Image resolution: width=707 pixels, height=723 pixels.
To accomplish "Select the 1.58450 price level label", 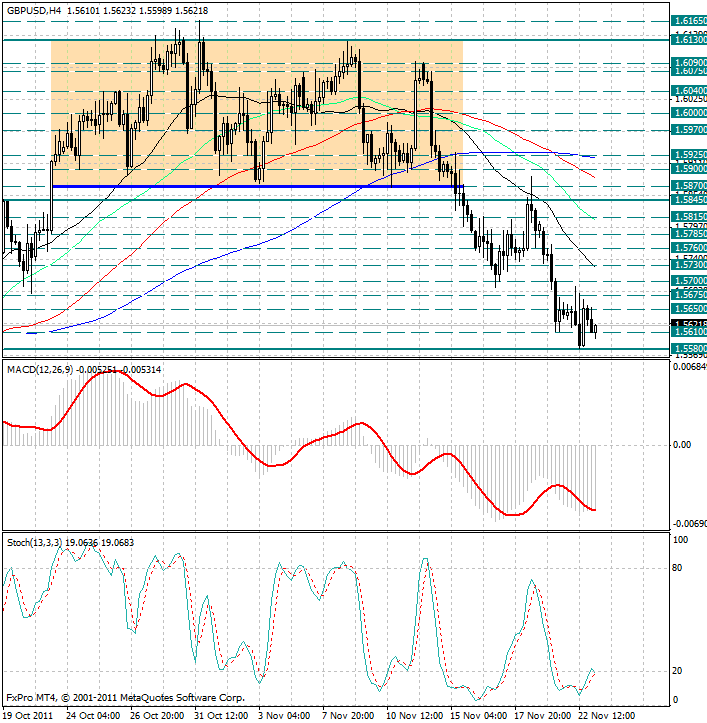I will (x=689, y=200).
